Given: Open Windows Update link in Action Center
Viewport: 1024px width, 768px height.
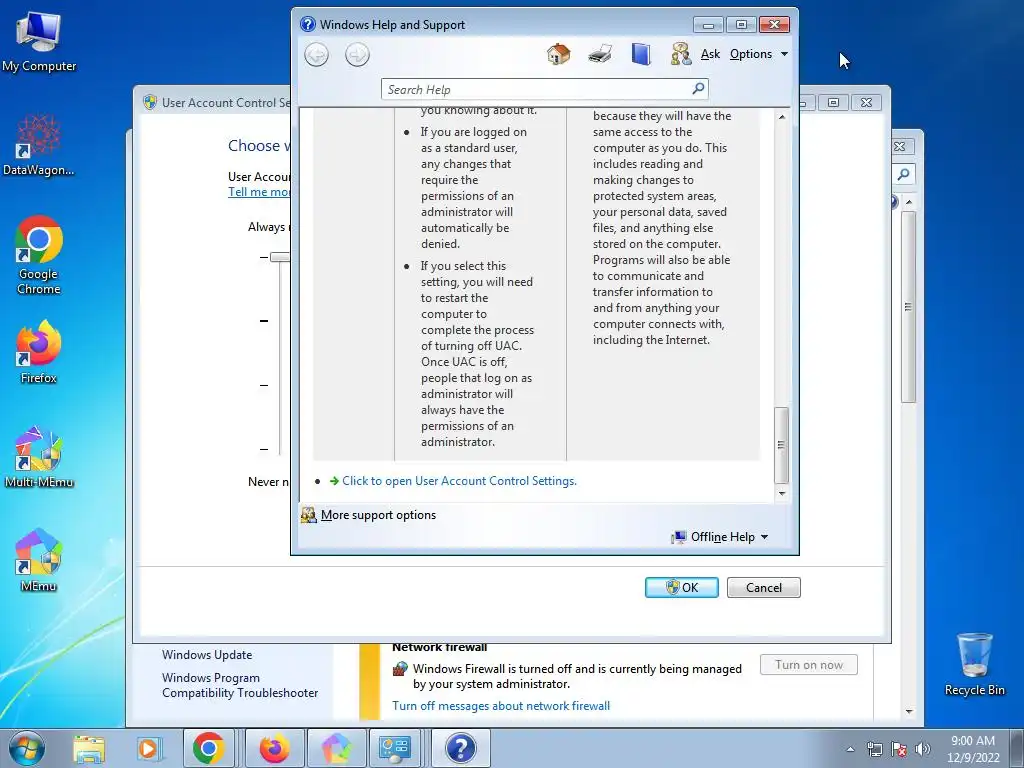Looking at the screenshot, I should point(207,654).
